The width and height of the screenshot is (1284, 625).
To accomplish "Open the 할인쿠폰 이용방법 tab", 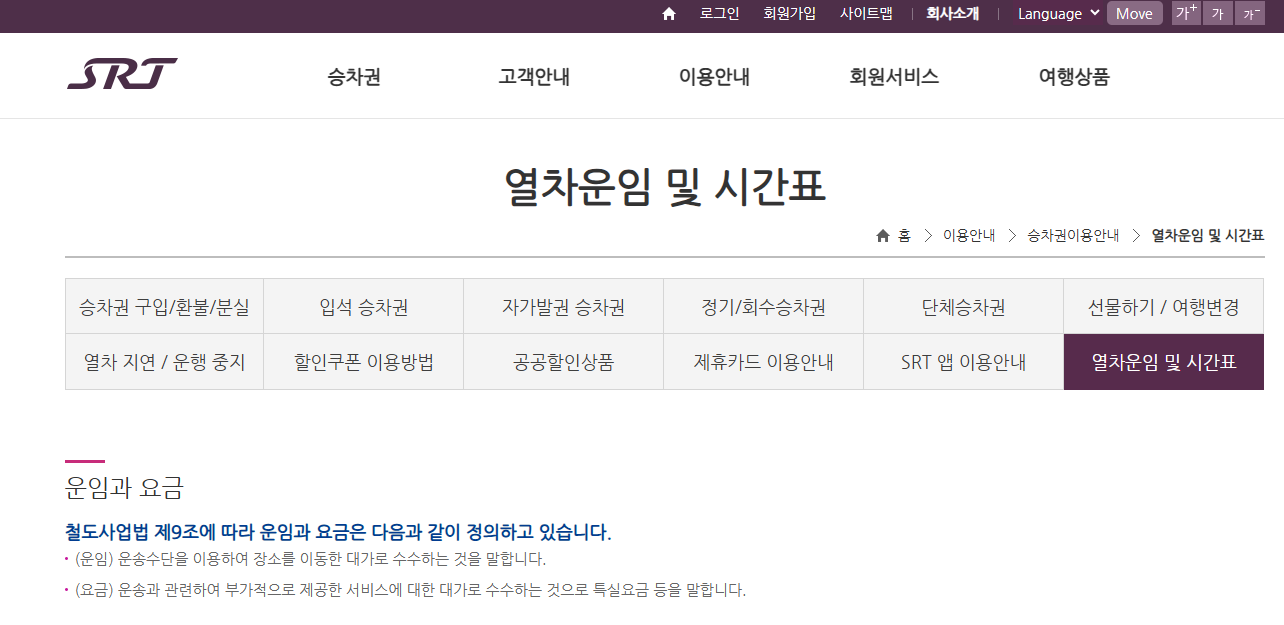I will point(363,361).
